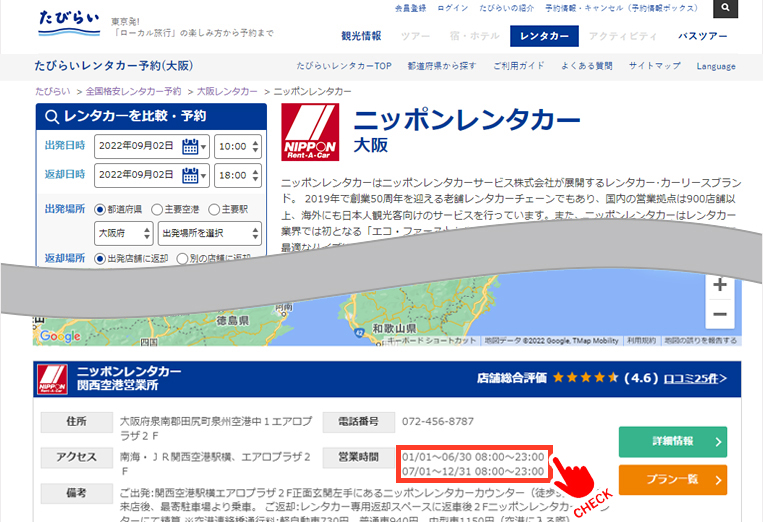
Task: Click the search magnifier icon at top right
Action: click(725, 8)
